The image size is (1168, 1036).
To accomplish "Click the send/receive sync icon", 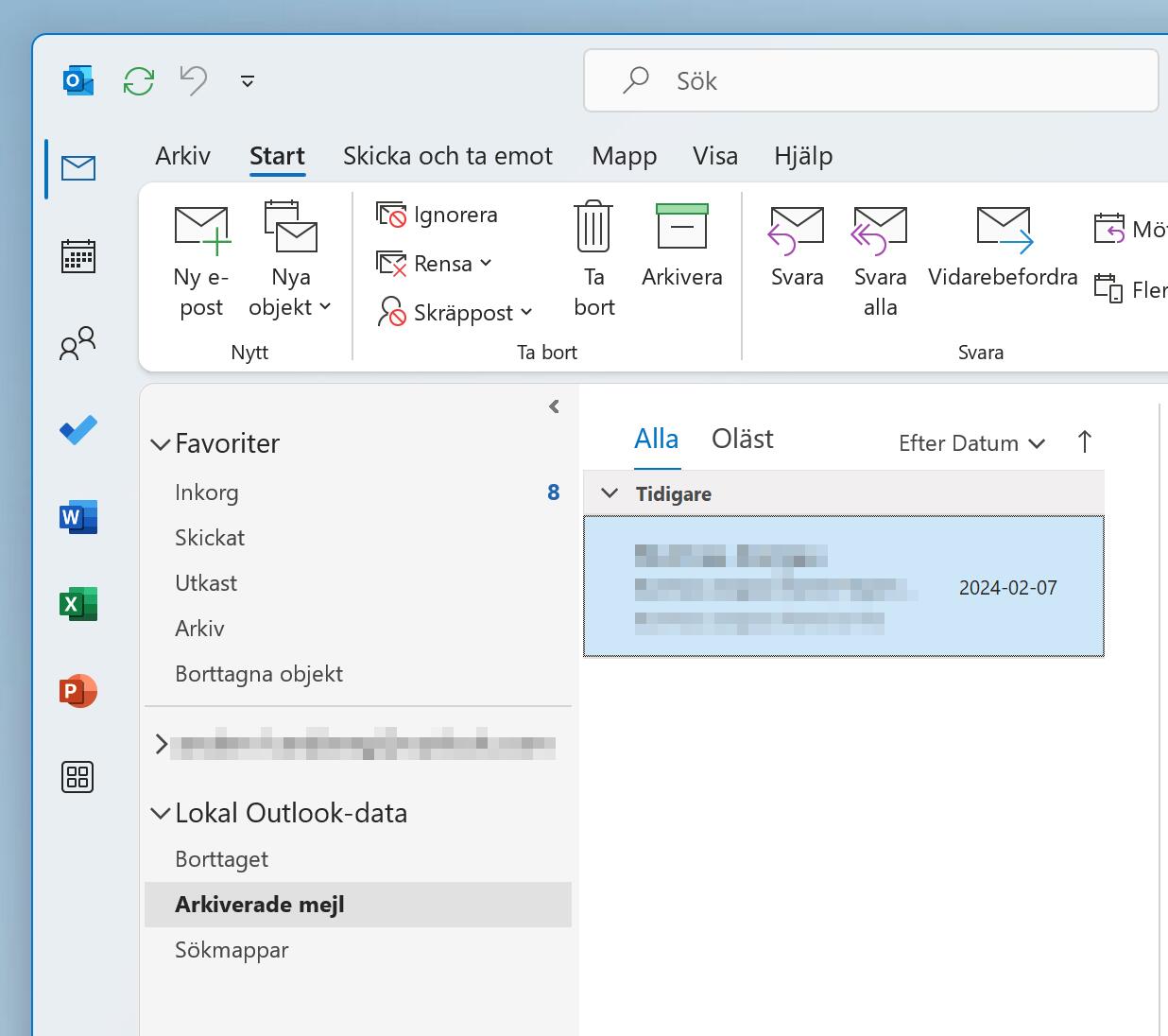I will pos(139,80).
